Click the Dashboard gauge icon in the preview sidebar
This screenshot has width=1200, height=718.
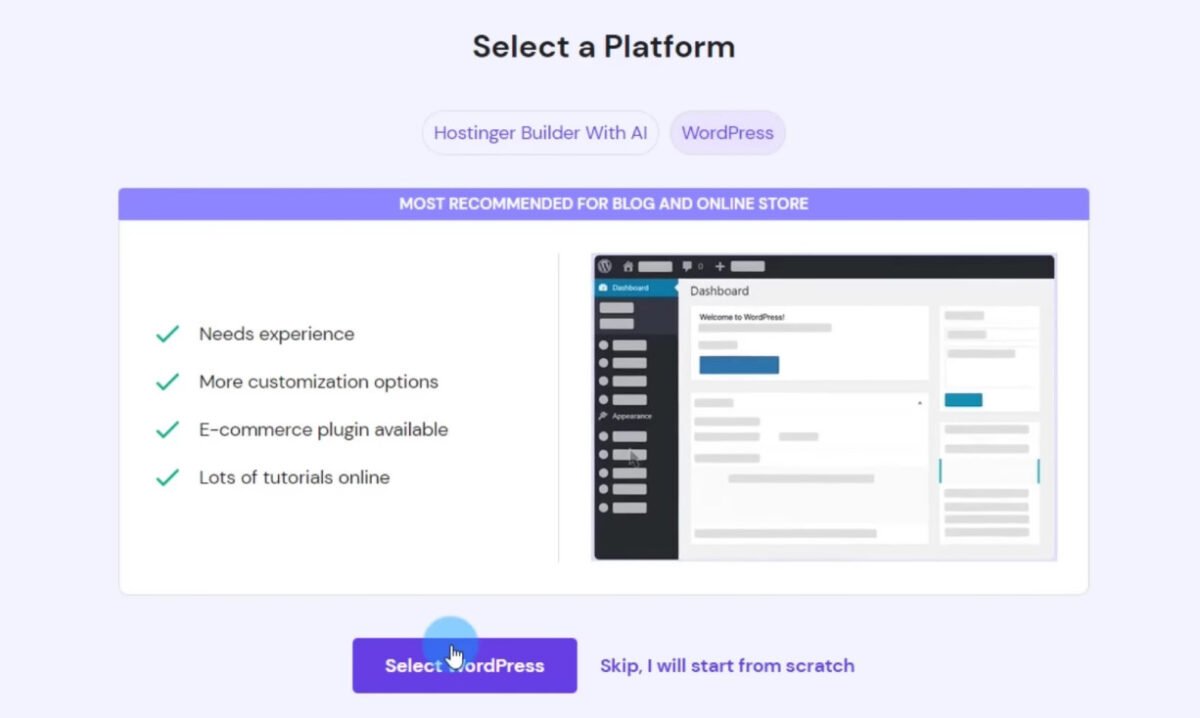[x=603, y=288]
